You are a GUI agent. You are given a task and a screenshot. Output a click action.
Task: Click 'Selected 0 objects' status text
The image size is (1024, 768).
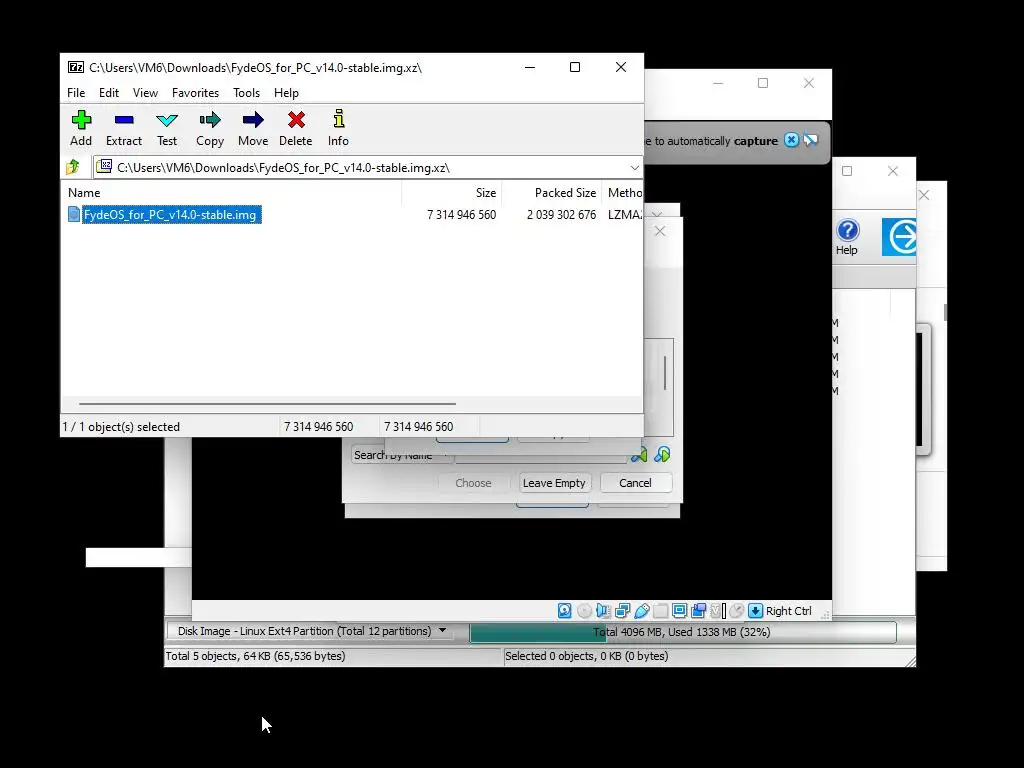pyautogui.click(x=586, y=656)
